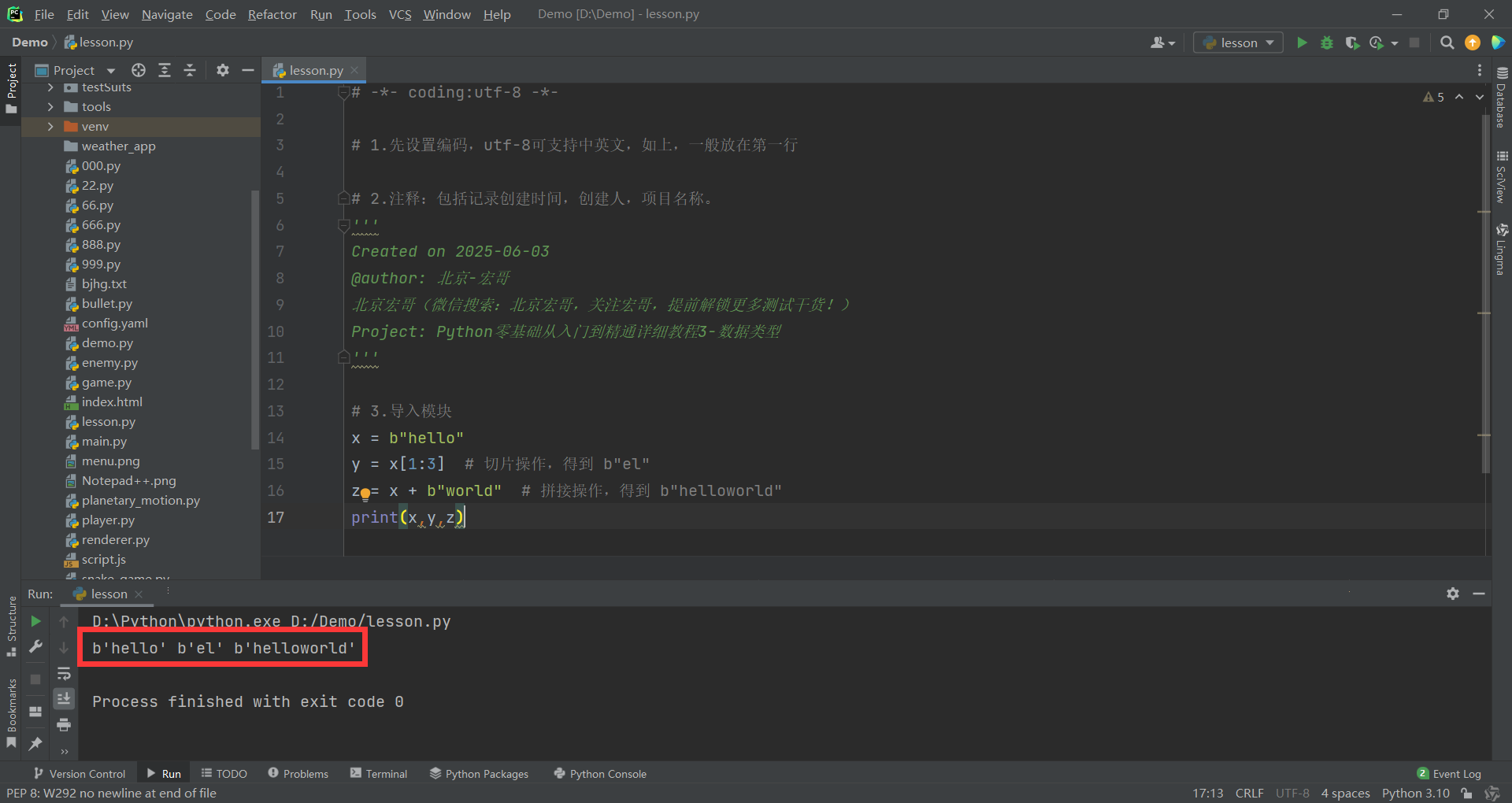Expand the venv folder
The image size is (1512, 803).
click(x=50, y=127)
